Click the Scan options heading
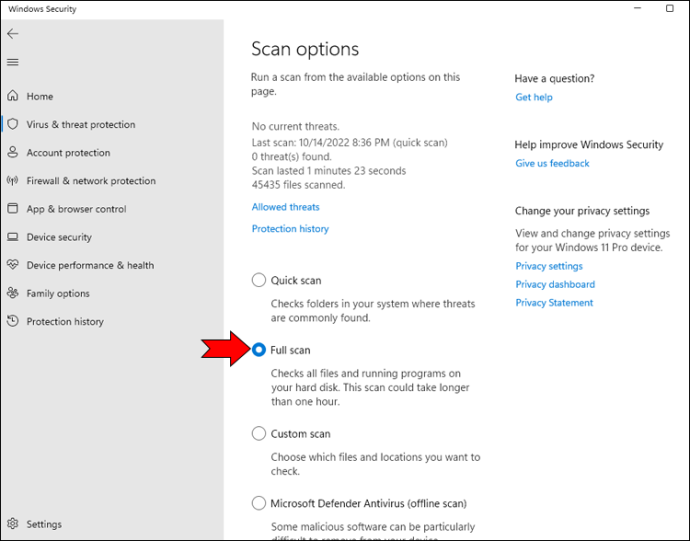 coord(305,49)
